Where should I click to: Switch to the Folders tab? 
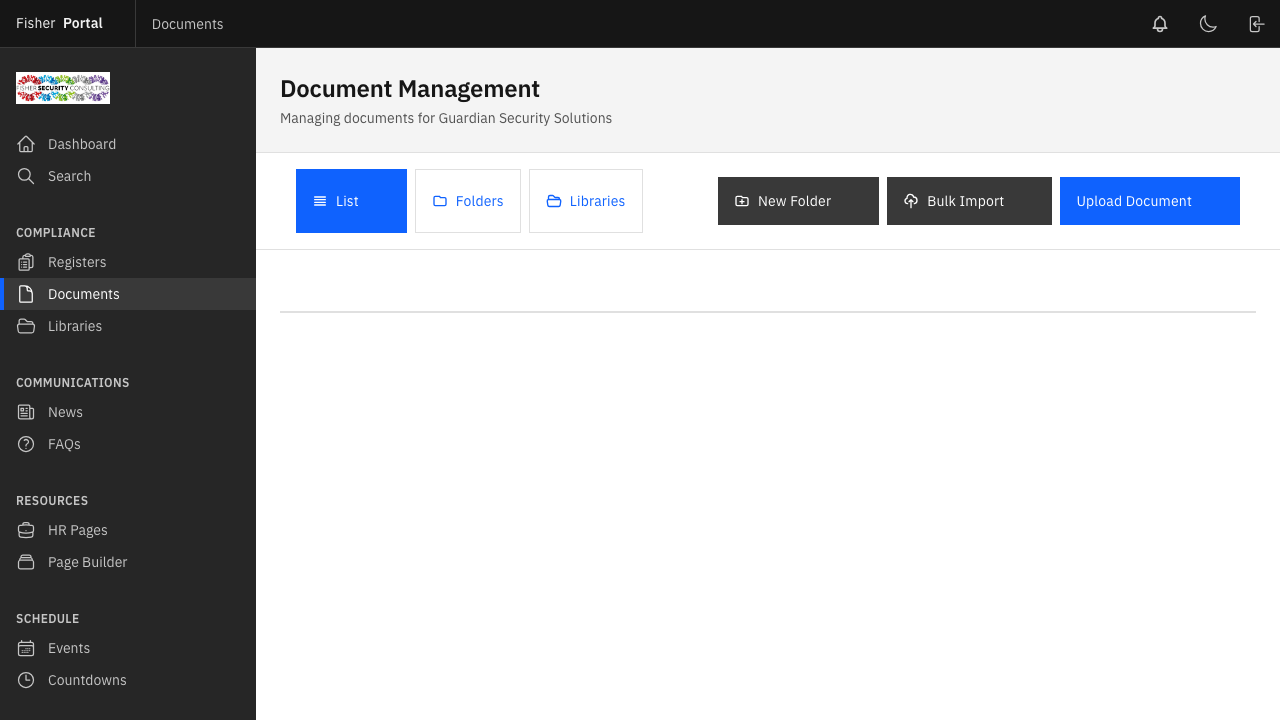468,201
